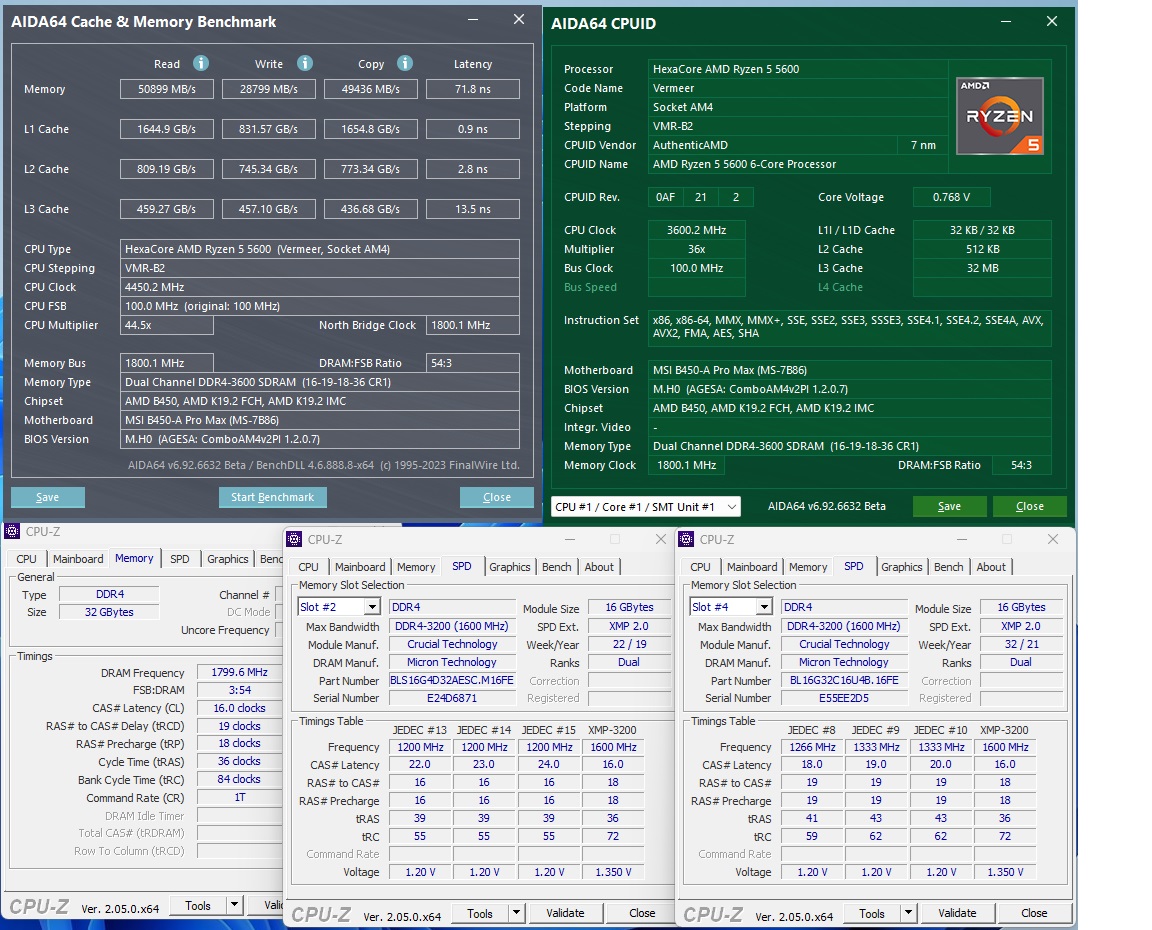Click the Write info icon in AIDA64 Benchmark

point(305,63)
